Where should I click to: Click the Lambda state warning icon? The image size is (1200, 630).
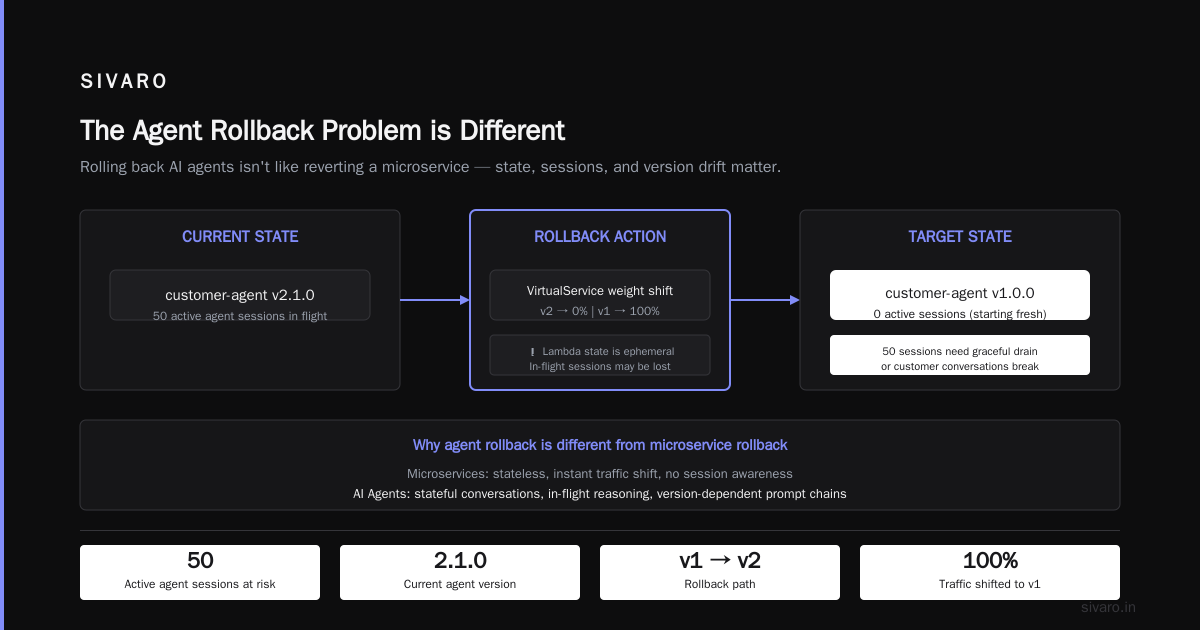click(x=532, y=352)
